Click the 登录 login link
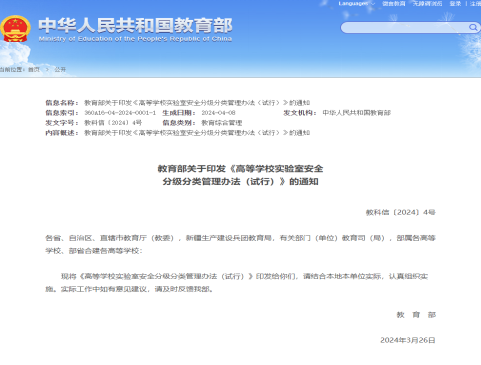 (x=455, y=4)
